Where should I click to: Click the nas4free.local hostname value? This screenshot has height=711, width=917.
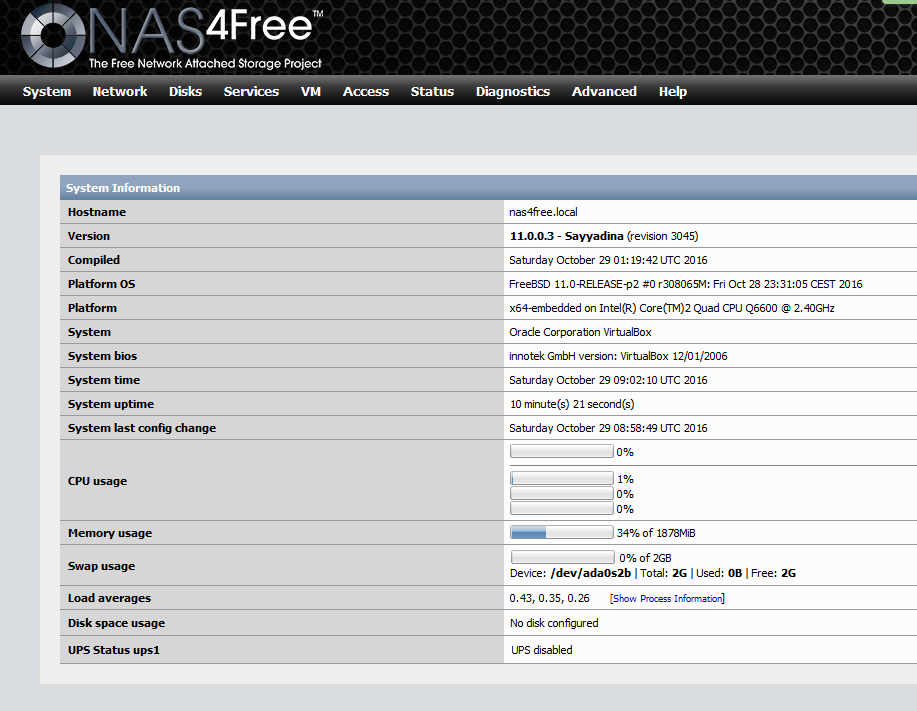[543, 212]
